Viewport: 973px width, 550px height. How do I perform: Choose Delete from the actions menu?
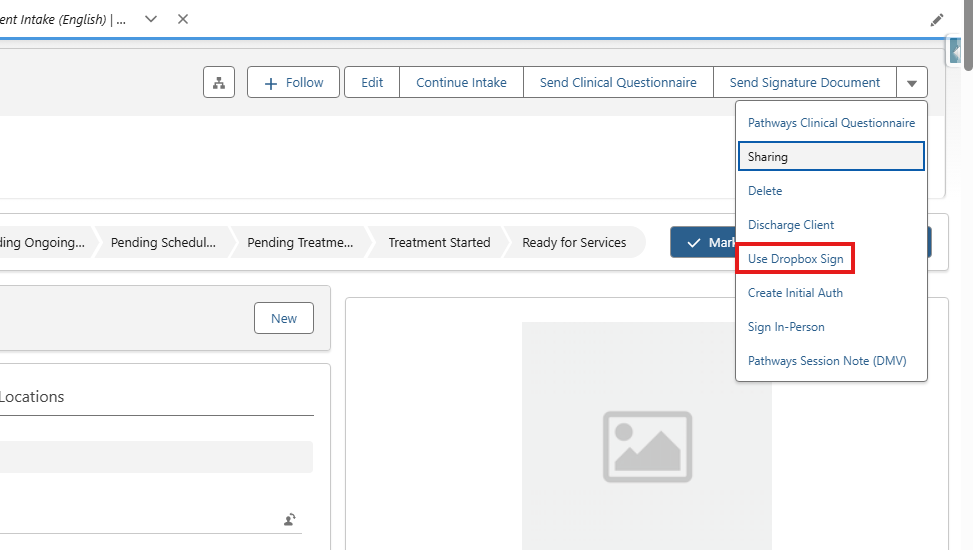(x=831, y=191)
